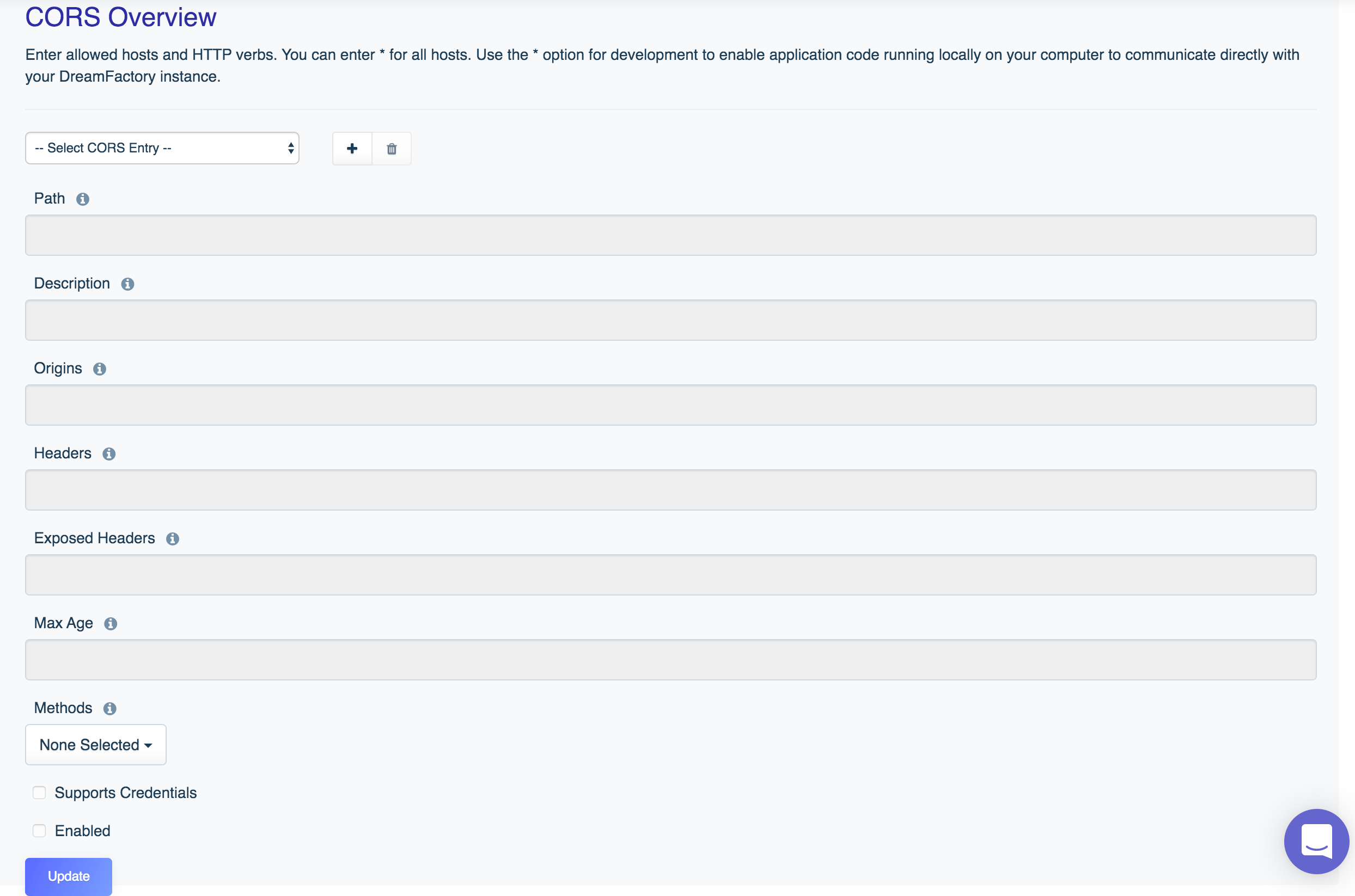Click the info icon next to Exposed Headers
1355x896 pixels.
[x=172, y=539]
